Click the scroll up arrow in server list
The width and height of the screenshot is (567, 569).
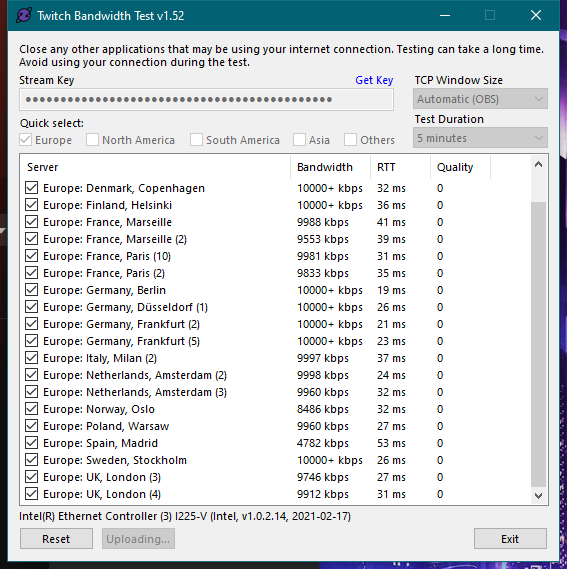[538, 164]
